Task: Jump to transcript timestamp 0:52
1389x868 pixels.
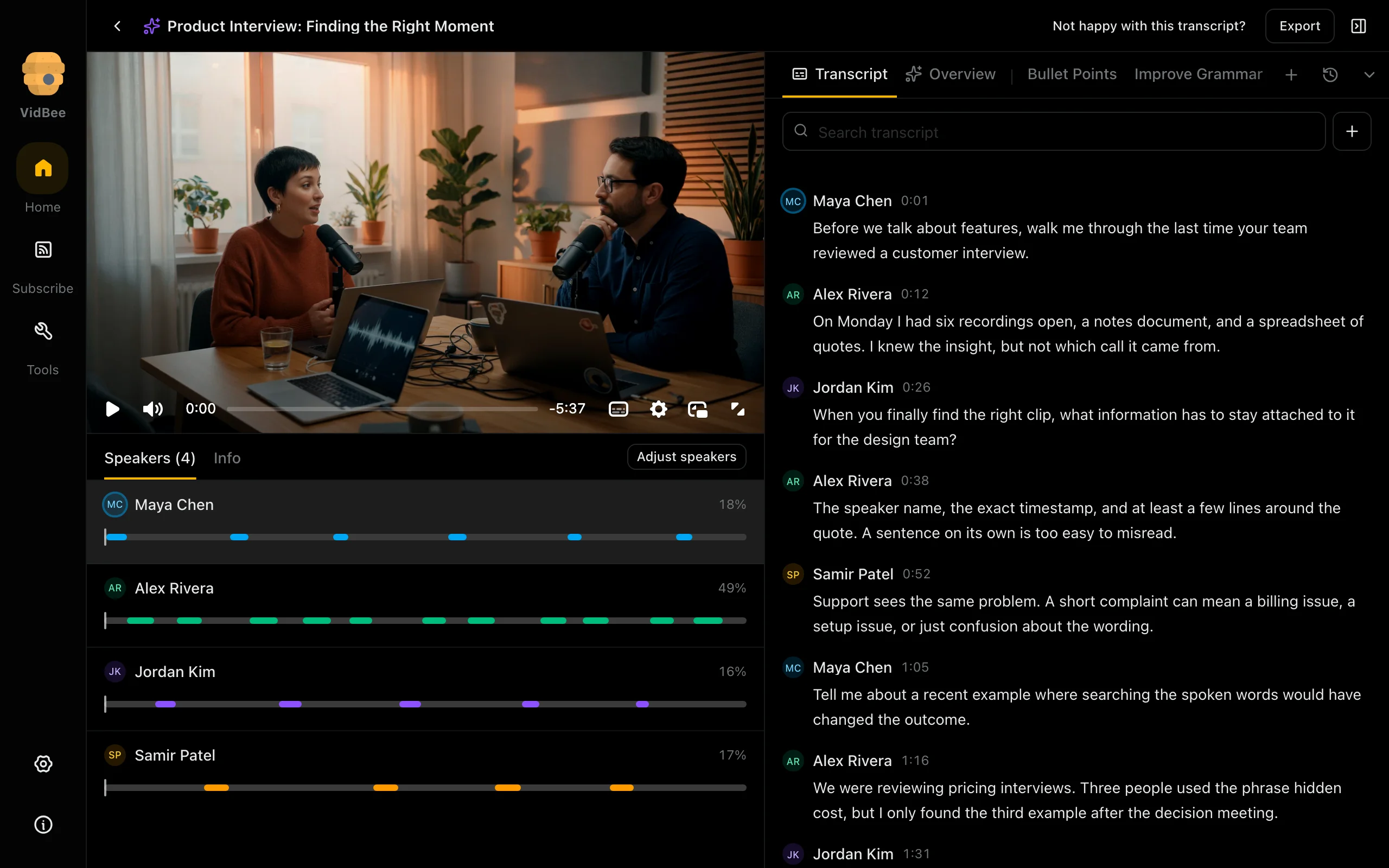Action: [916, 574]
